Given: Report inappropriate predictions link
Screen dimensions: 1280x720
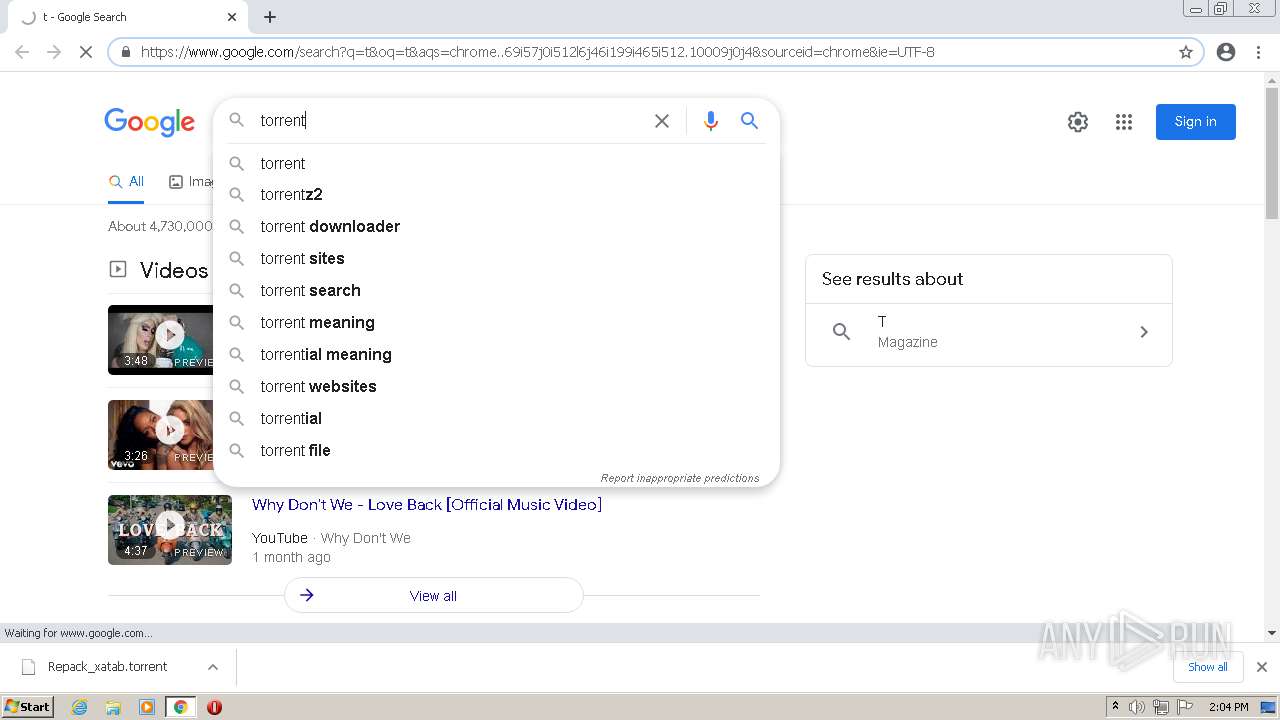Looking at the screenshot, I should pos(680,478).
